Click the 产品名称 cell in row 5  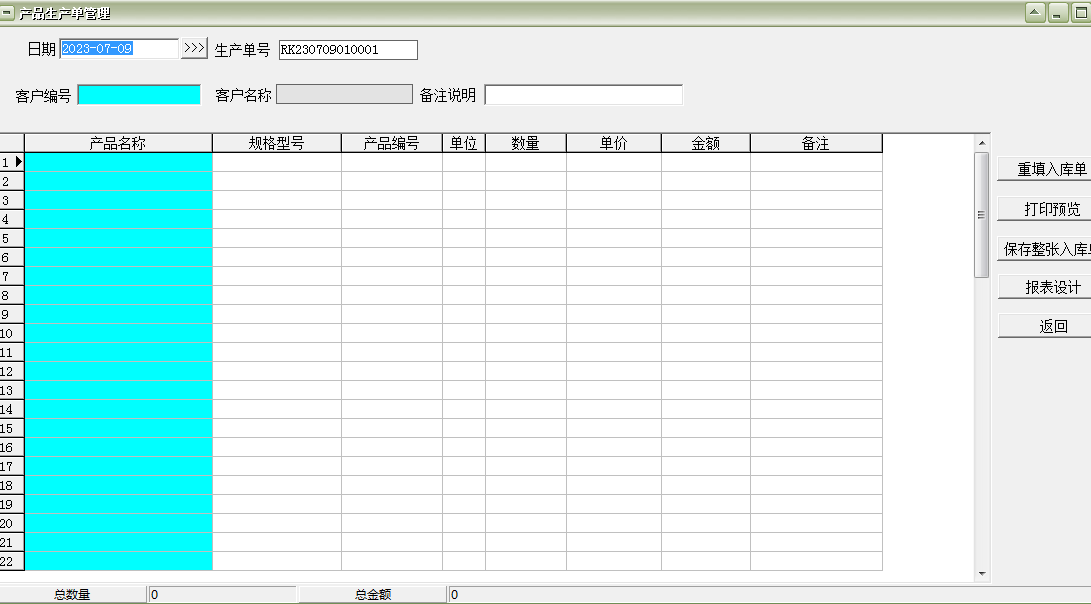coord(118,238)
